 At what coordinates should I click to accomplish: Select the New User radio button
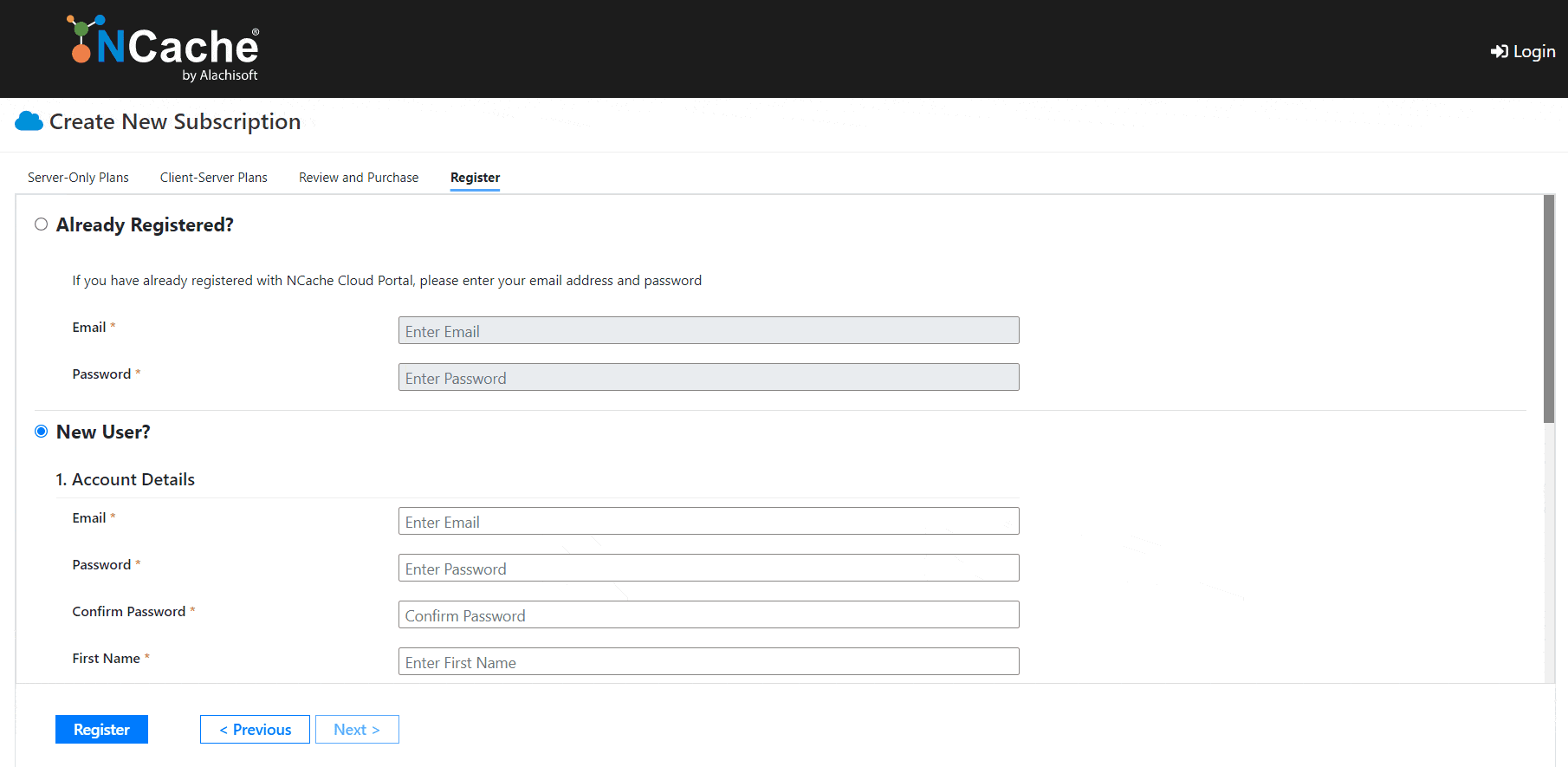click(41, 432)
